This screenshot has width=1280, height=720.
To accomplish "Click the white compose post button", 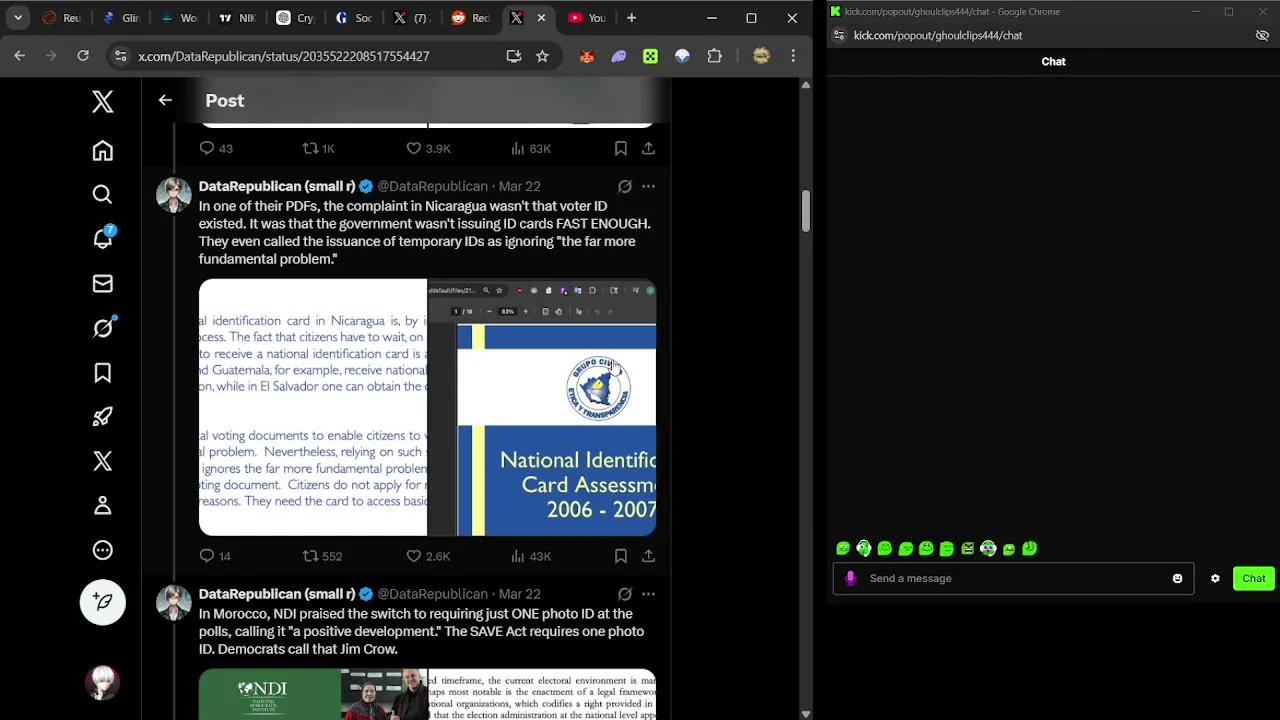I will pos(103,602).
